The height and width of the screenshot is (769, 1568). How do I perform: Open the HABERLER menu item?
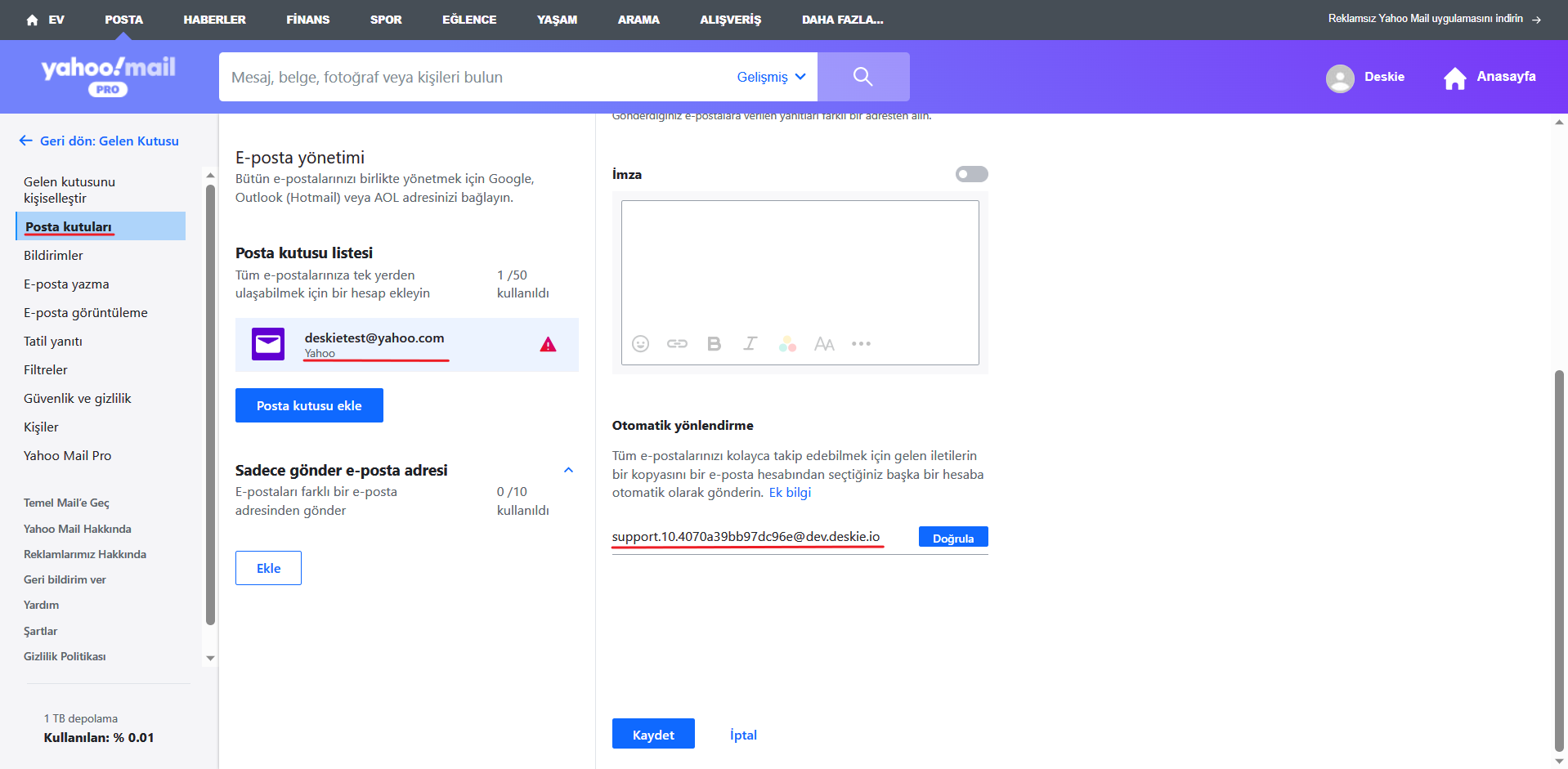[214, 20]
